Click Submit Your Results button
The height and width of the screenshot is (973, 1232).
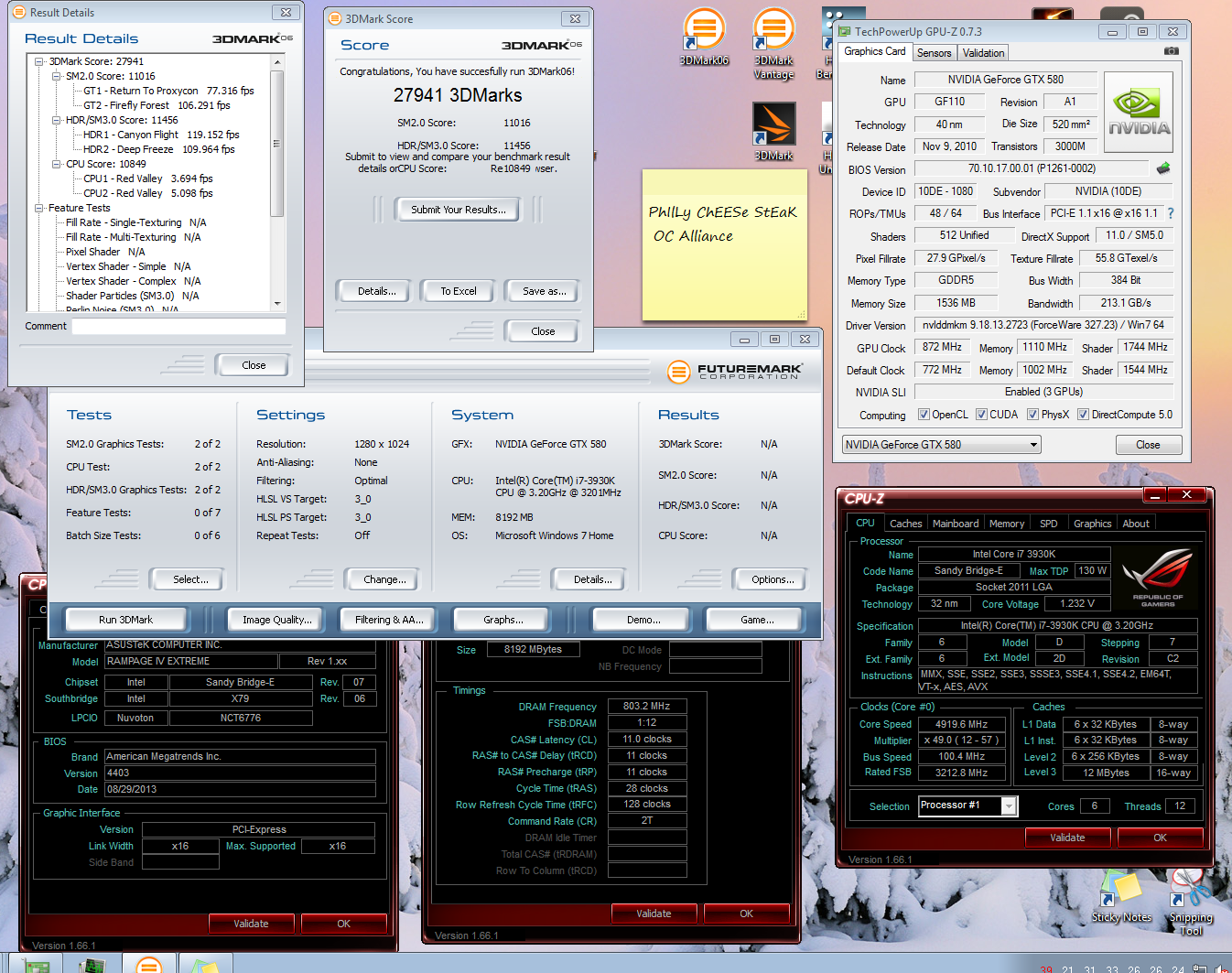pyautogui.click(x=458, y=210)
